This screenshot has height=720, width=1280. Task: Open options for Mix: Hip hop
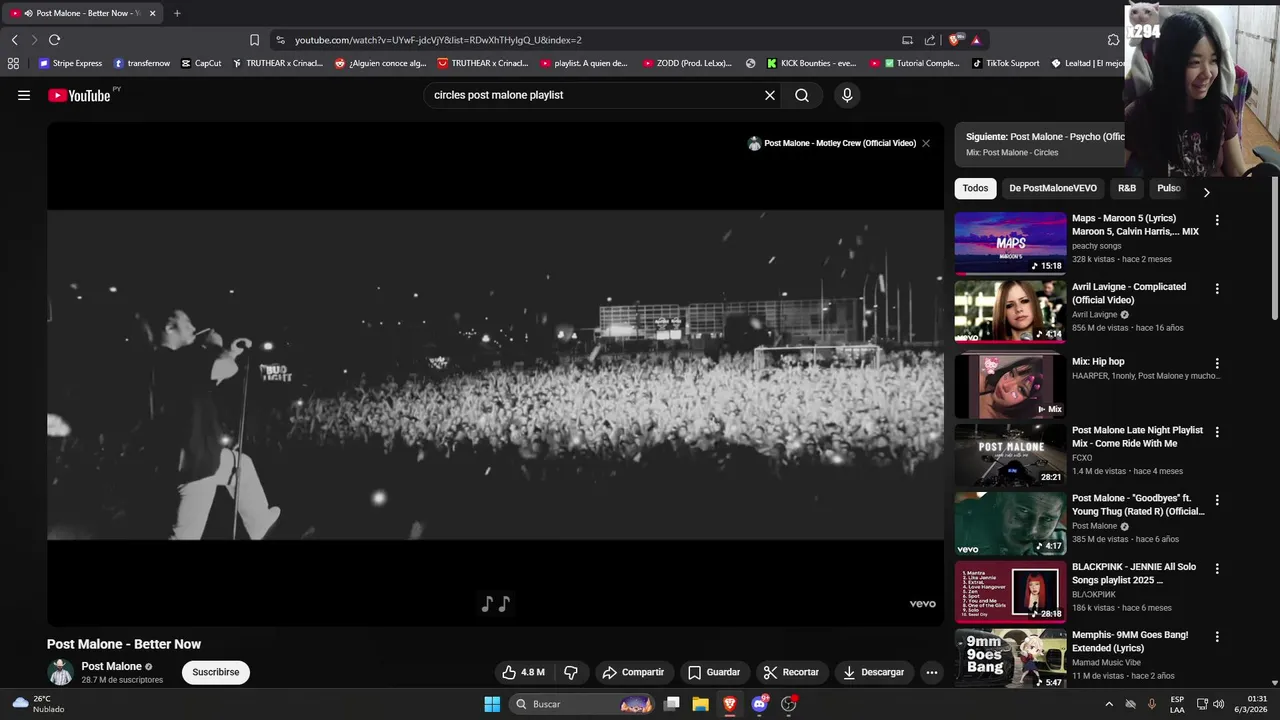click(x=1217, y=364)
